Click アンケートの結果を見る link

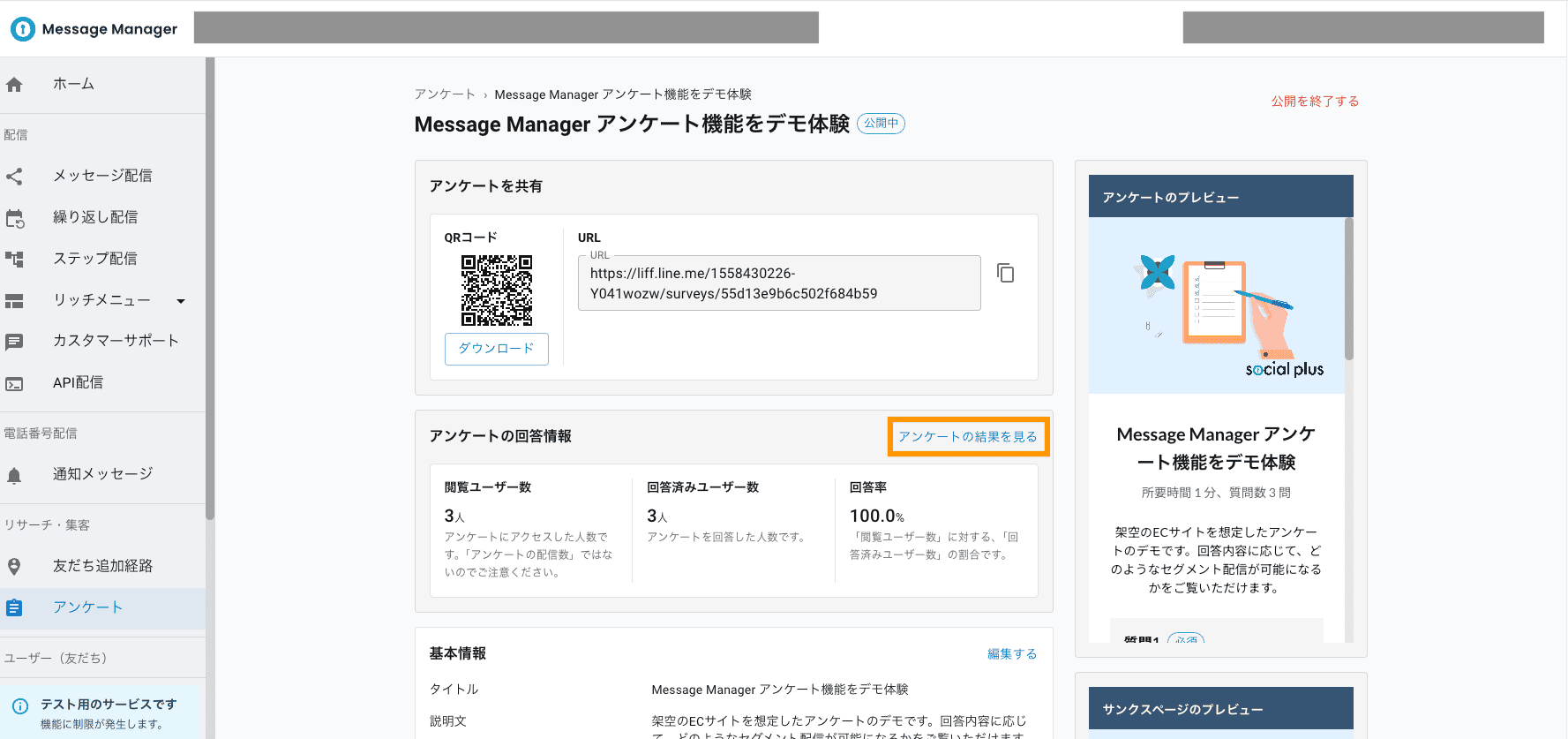coord(968,437)
